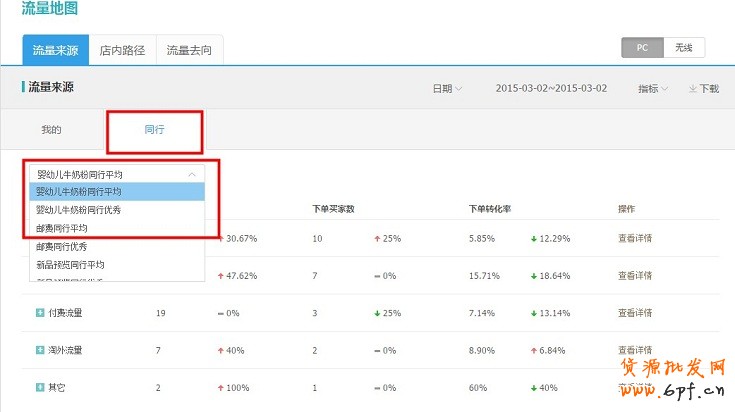Open the 日期 date dropdown

(446, 89)
